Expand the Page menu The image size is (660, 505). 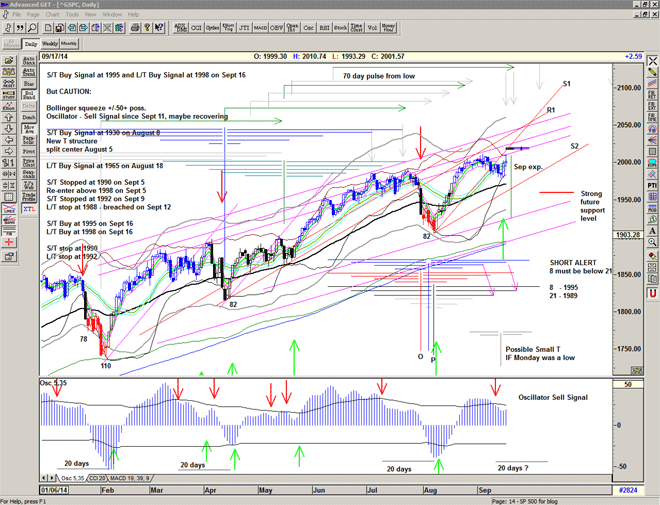tap(34, 15)
